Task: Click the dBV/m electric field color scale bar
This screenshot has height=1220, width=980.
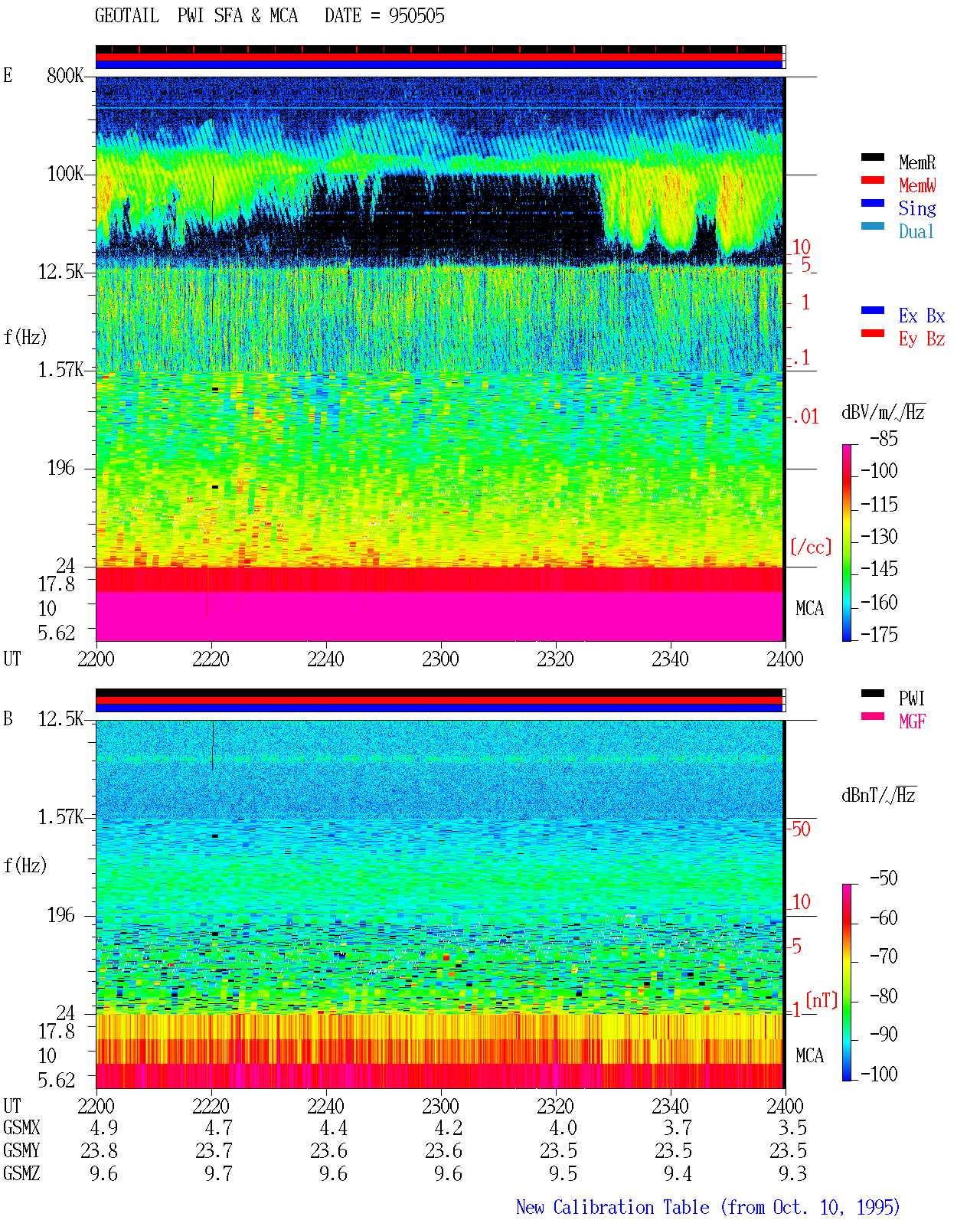Action: tap(846, 542)
